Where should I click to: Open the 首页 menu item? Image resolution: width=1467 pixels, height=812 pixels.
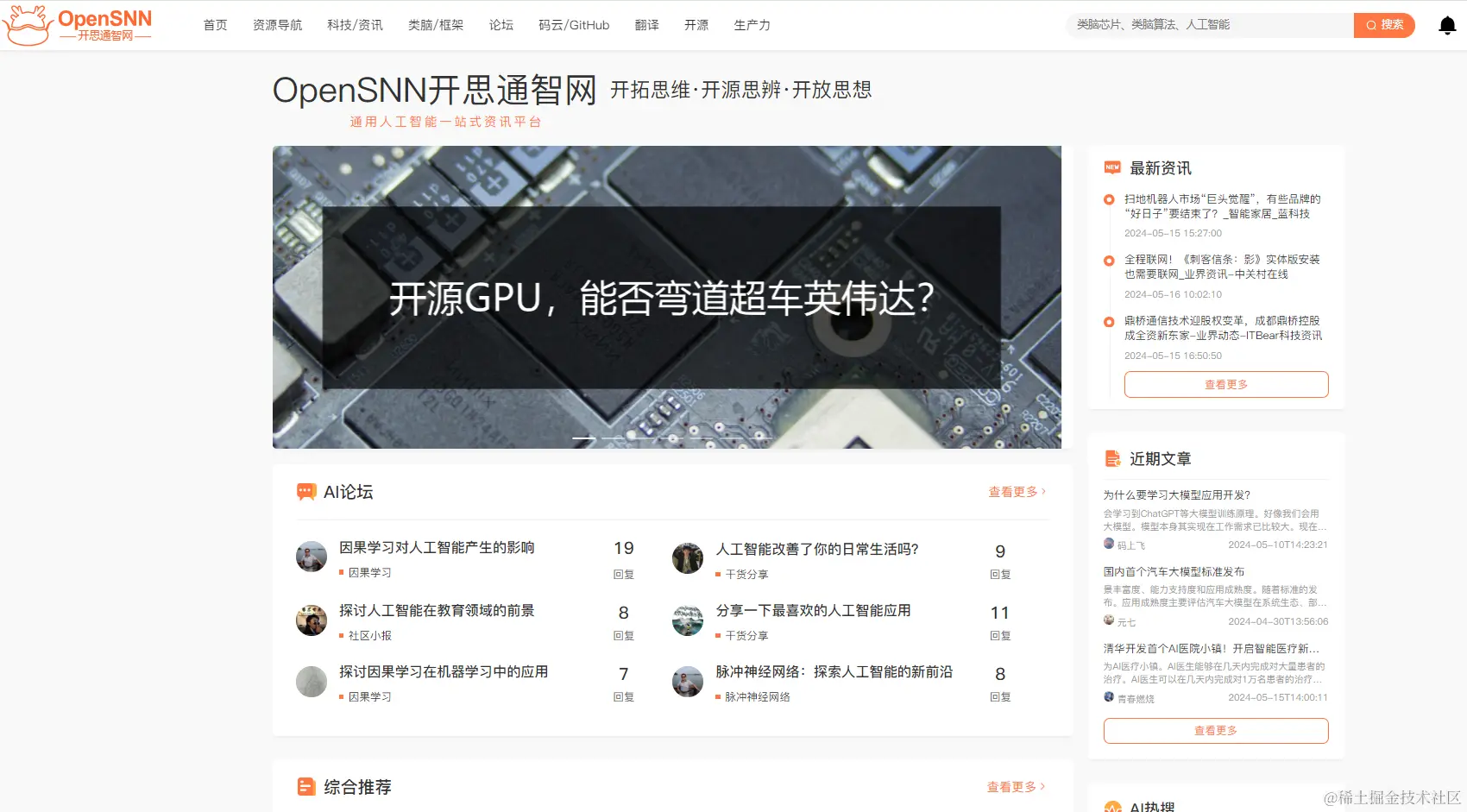pos(215,25)
